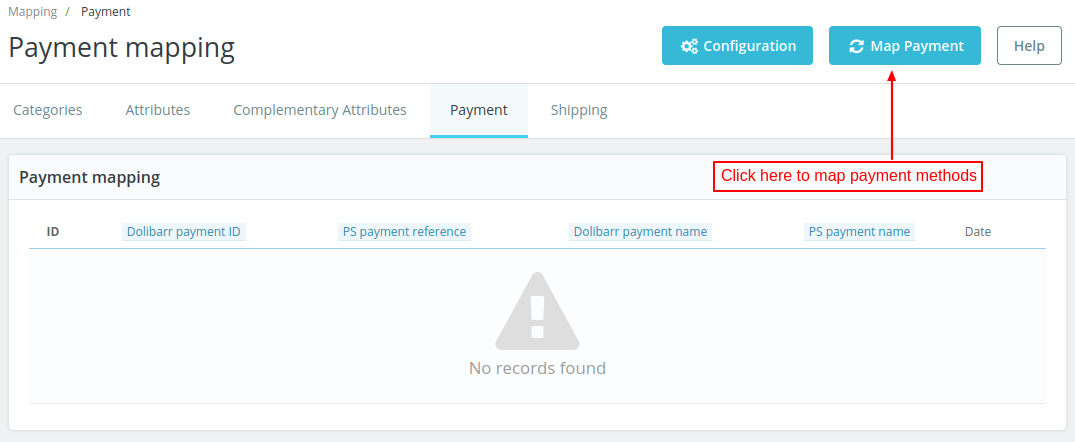This screenshot has height=442, width=1075.
Task: Select the Complementary Attributes tab
Action: [x=320, y=110]
